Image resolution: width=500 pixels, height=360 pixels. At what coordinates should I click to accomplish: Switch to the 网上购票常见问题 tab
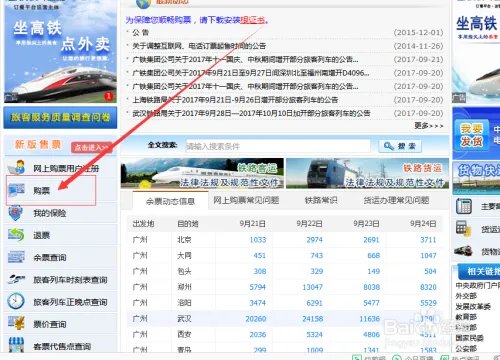[246, 200]
